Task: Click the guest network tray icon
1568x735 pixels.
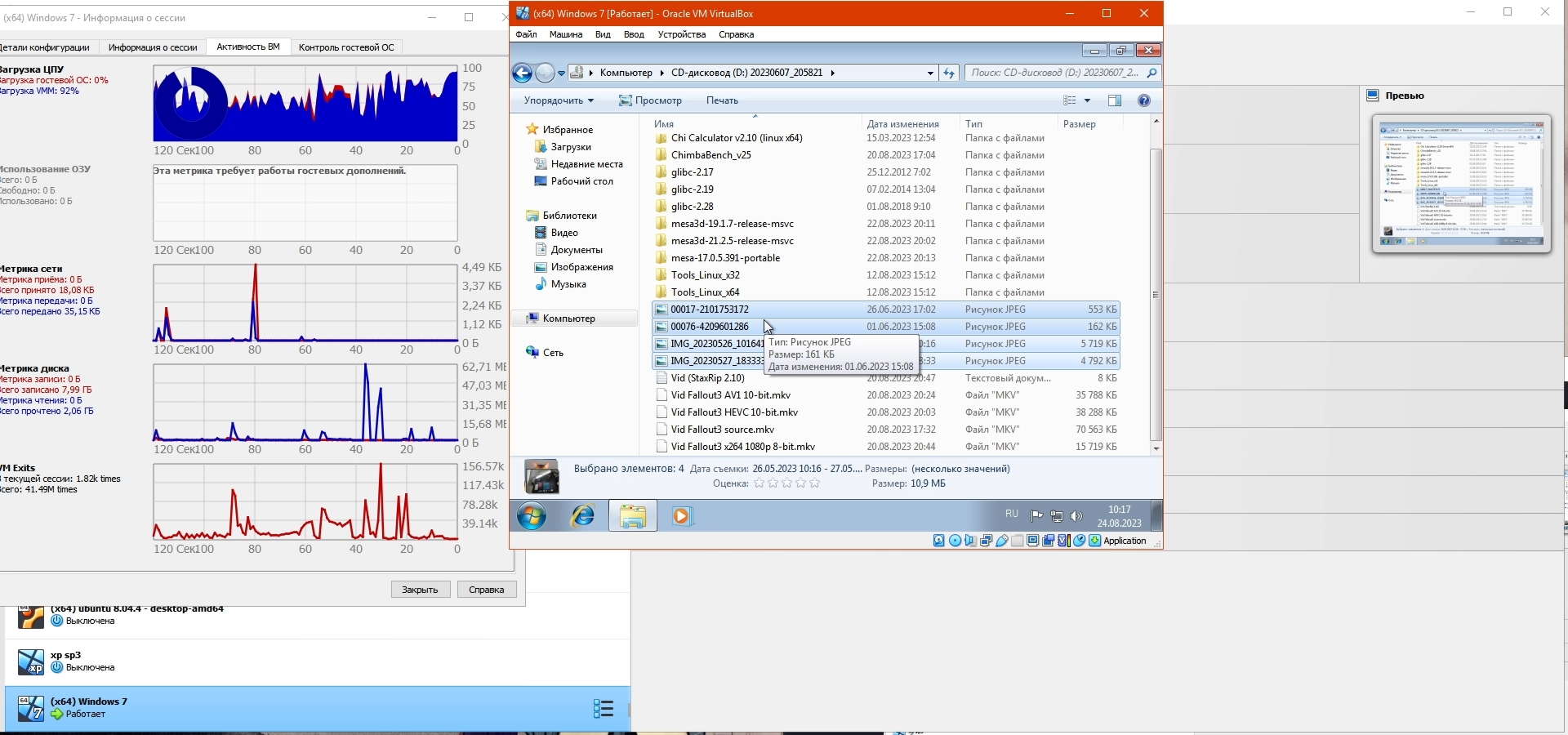Action: pos(1057,516)
